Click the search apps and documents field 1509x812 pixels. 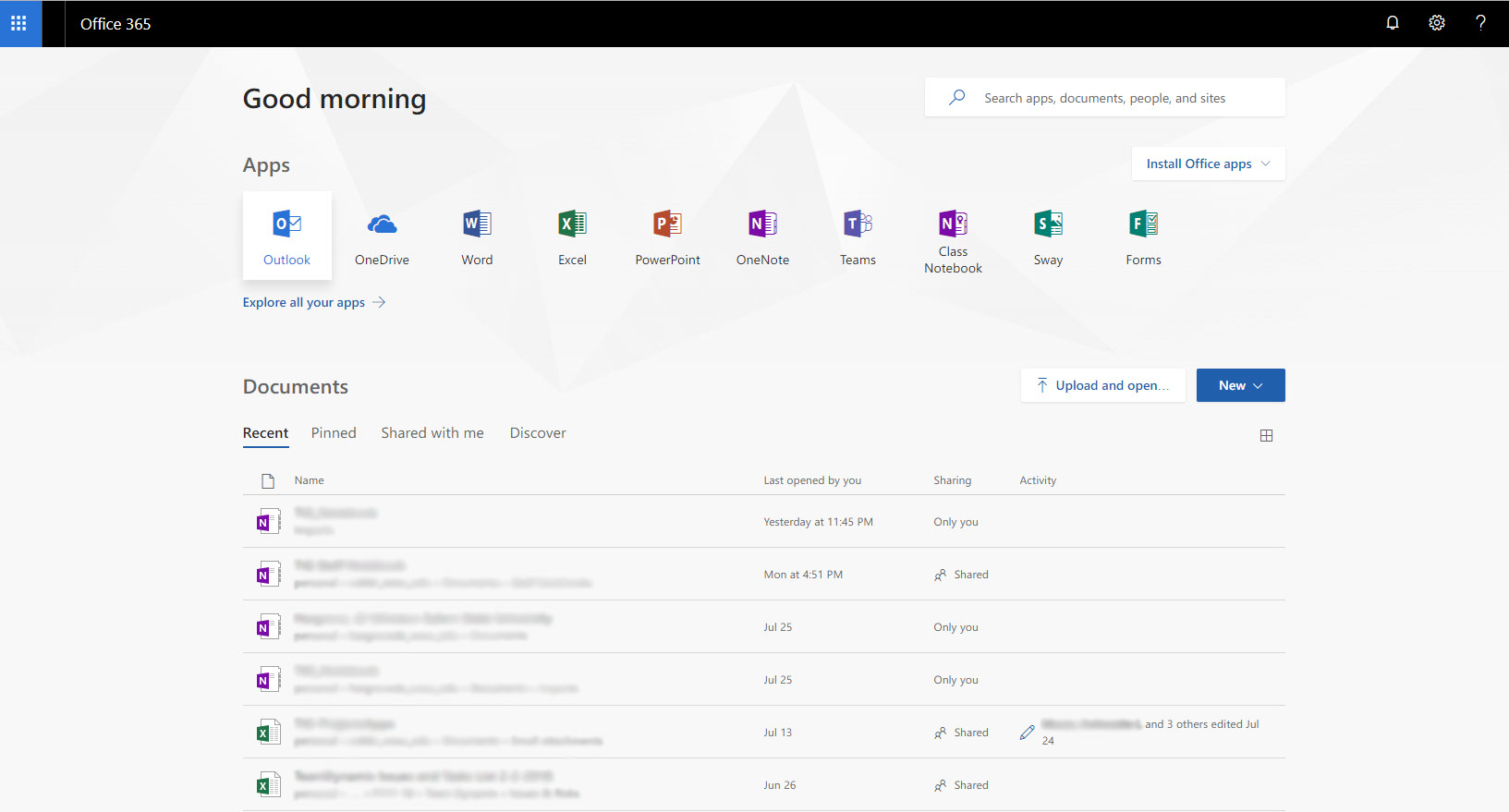point(1104,98)
